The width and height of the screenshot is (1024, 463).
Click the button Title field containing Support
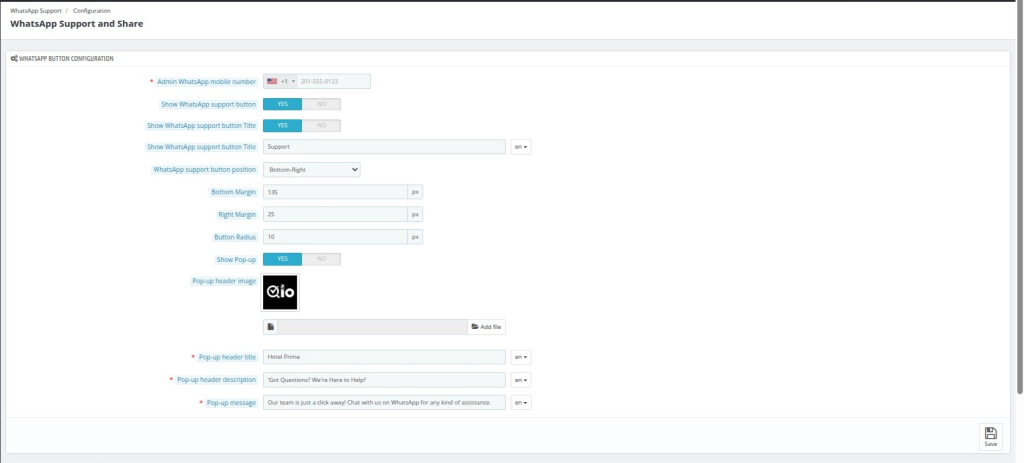(384, 147)
